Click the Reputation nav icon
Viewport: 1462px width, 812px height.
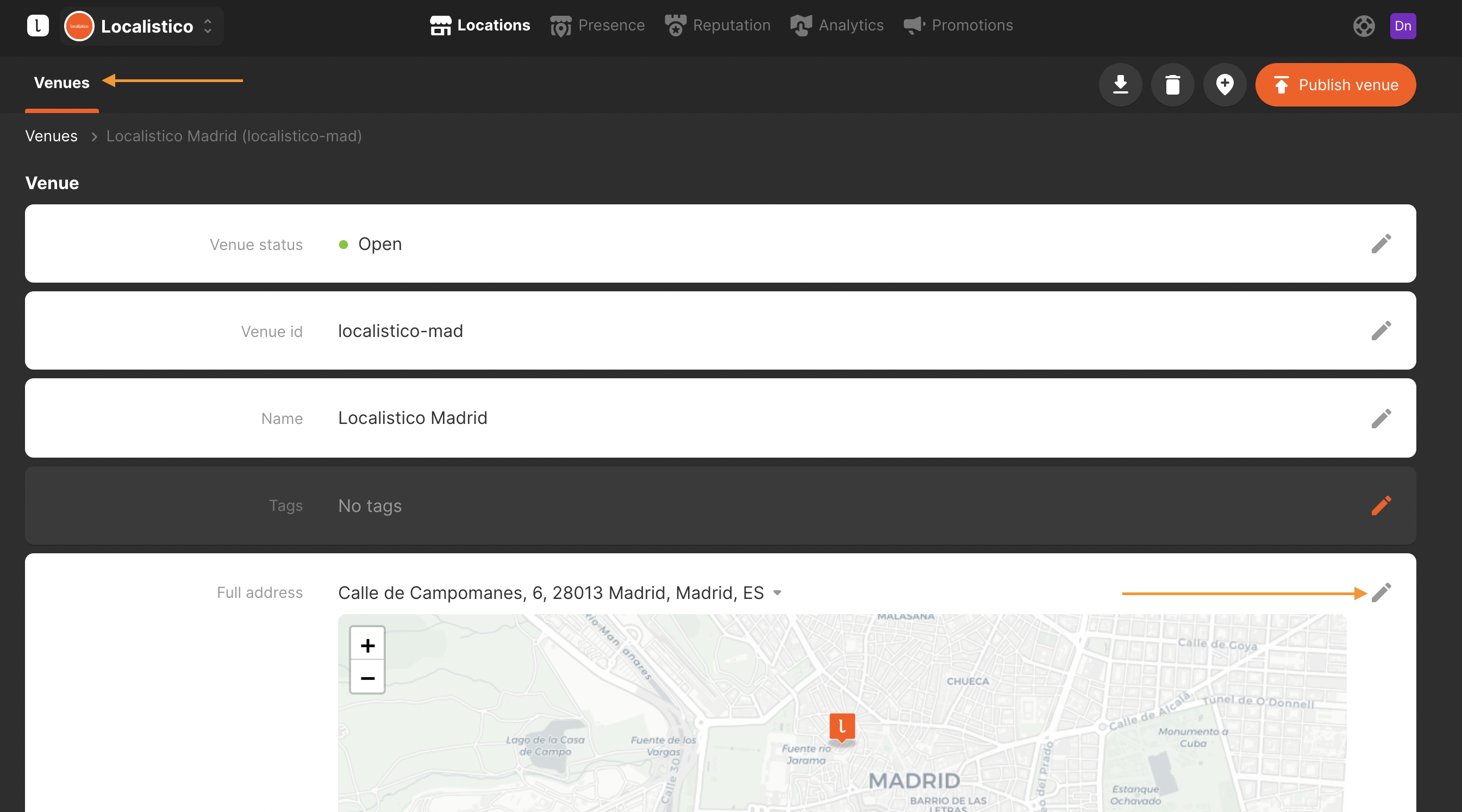coord(676,26)
